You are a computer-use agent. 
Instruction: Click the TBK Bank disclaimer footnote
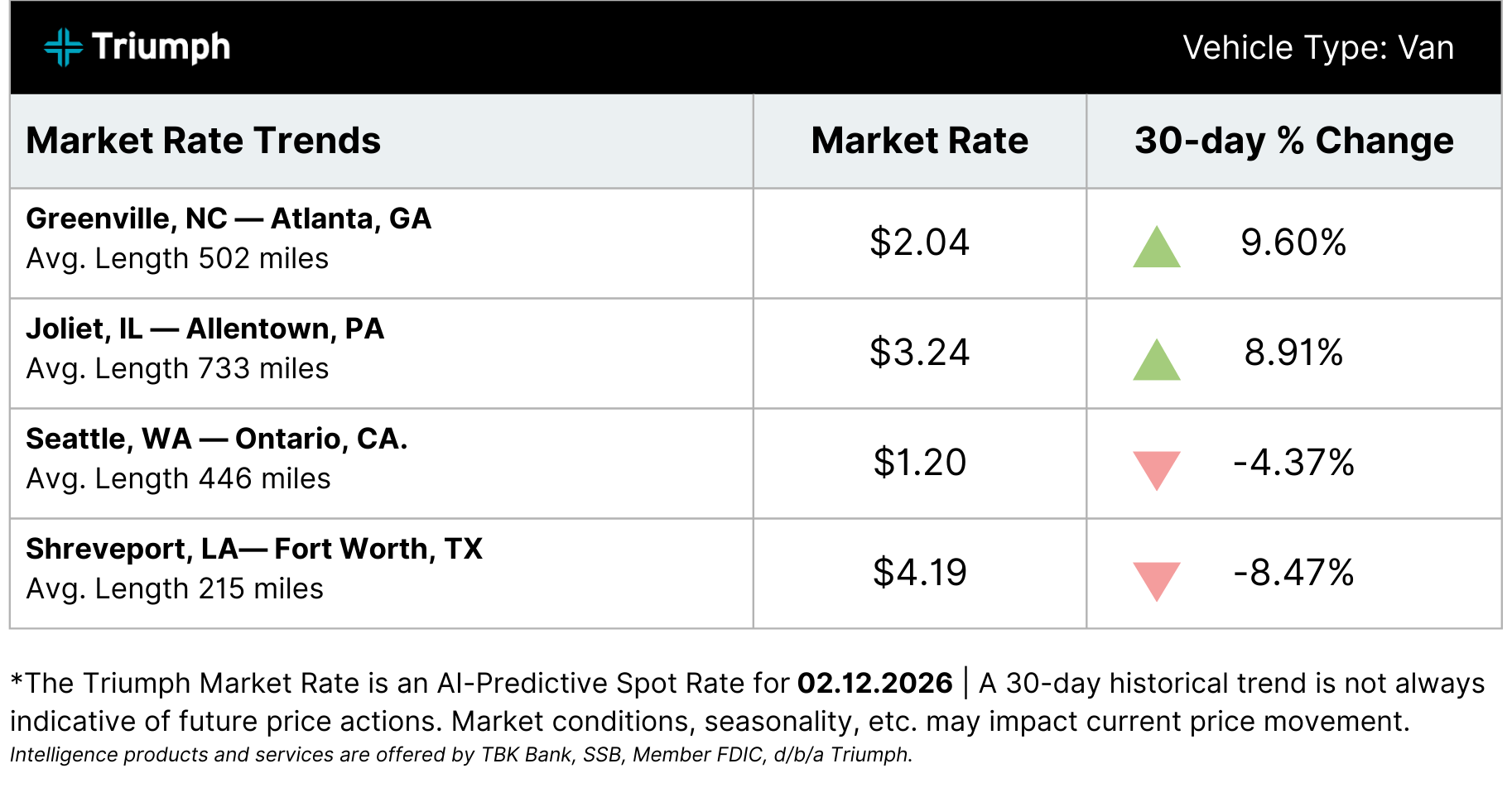click(x=460, y=755)
